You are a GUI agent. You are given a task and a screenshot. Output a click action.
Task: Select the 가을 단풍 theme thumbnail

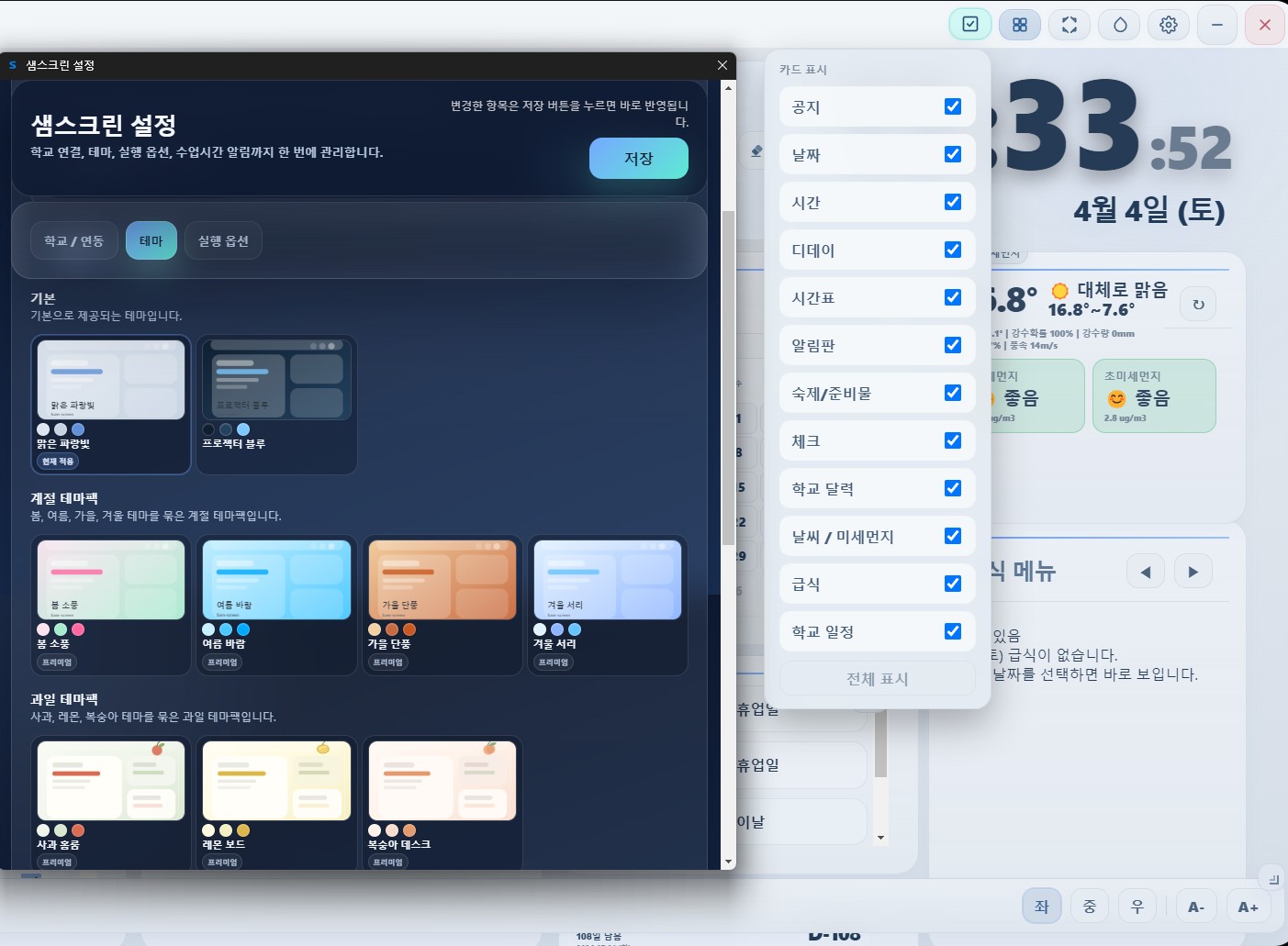point(442,580)
